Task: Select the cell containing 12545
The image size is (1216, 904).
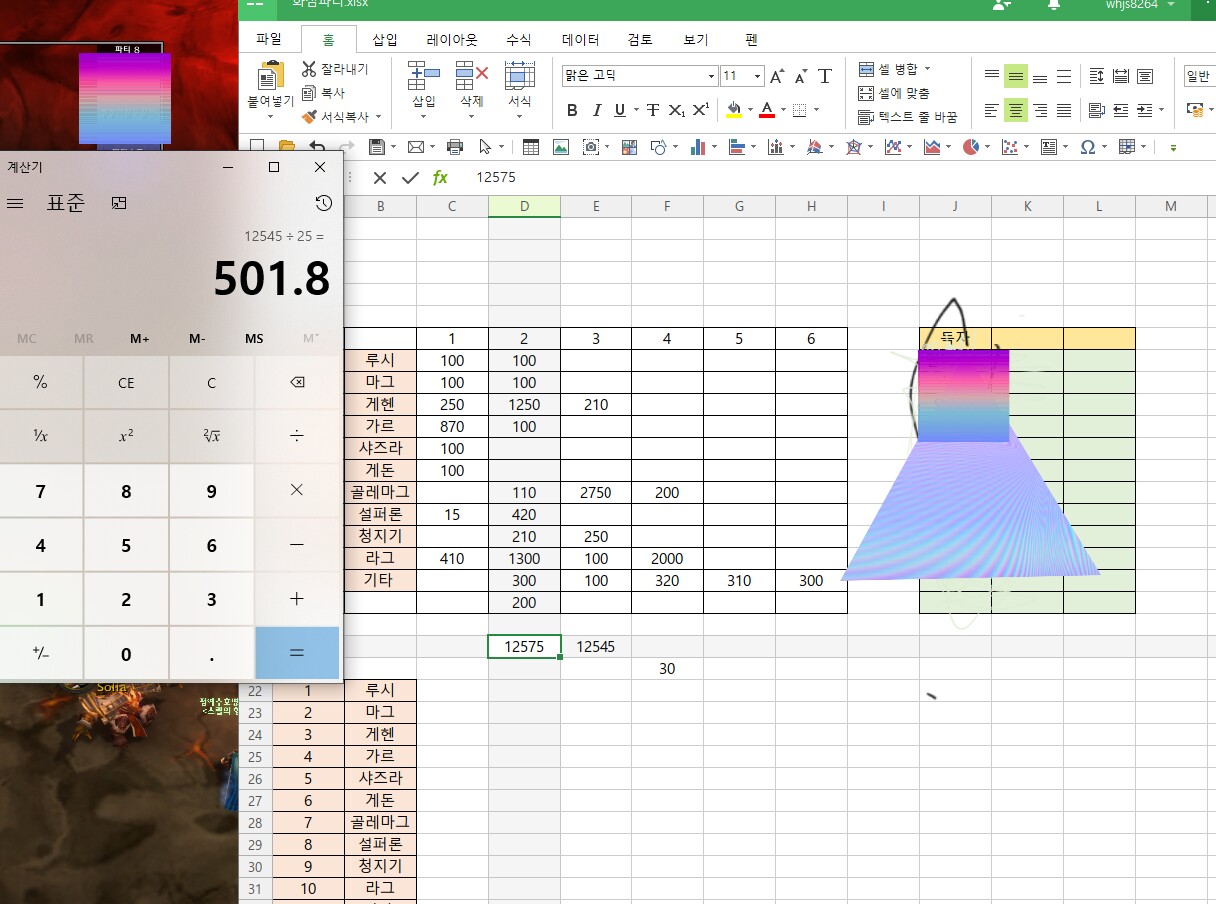Action: 596,647
